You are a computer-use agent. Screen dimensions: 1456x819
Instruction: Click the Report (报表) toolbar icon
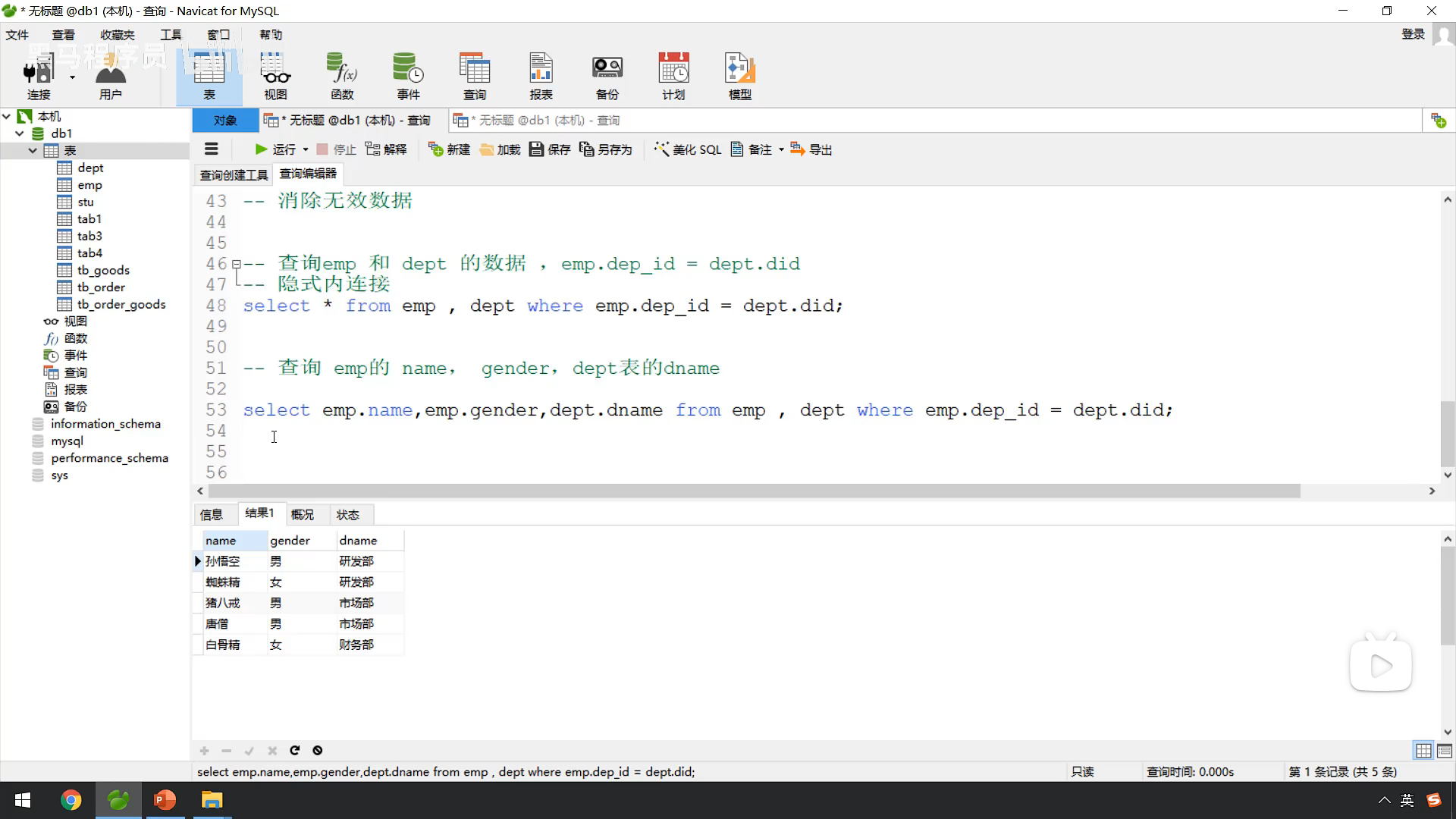(x=541, y=76)
